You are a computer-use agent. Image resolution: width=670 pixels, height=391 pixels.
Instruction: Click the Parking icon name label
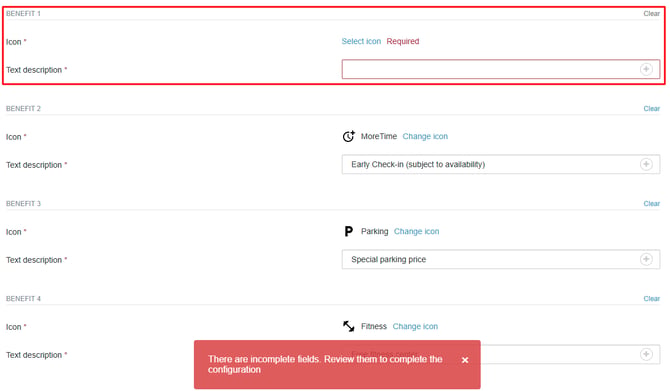point(375,231)
